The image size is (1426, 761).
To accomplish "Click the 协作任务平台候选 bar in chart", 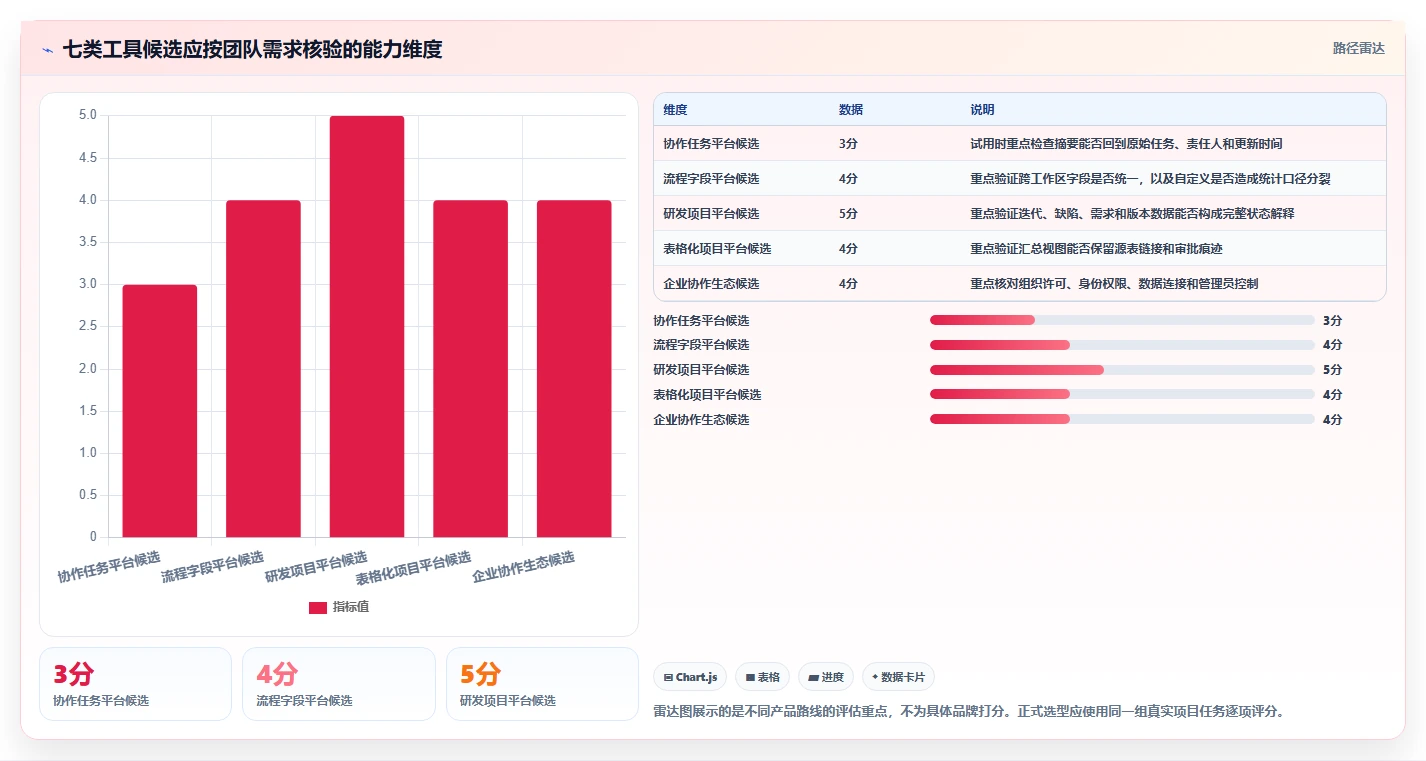I will point(160,411).
